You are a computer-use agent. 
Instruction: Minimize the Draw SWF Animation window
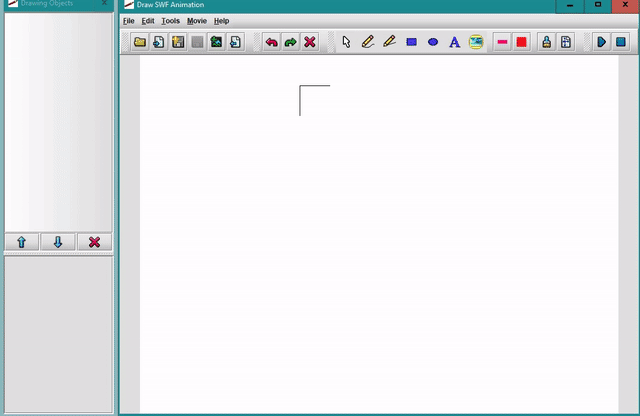pos(570,6)
